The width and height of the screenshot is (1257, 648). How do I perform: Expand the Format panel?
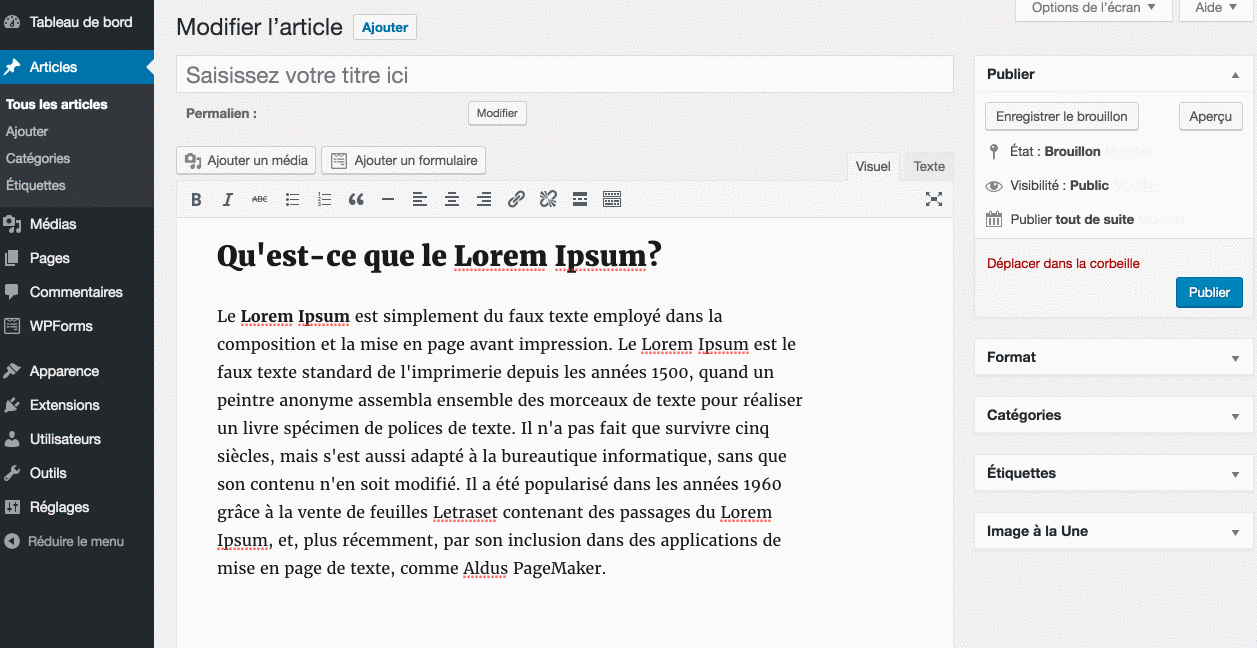tap(1235, 358)
